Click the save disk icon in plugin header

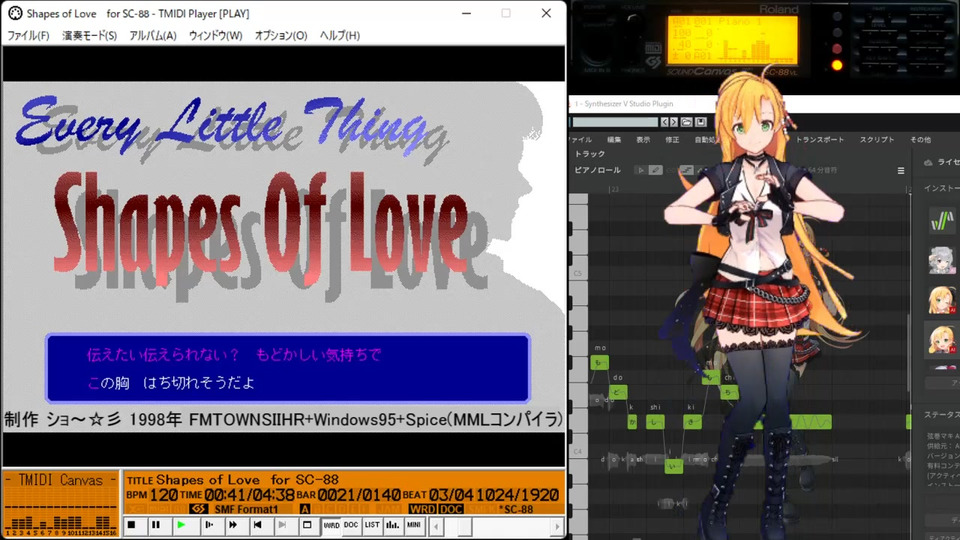pos(701,122)
